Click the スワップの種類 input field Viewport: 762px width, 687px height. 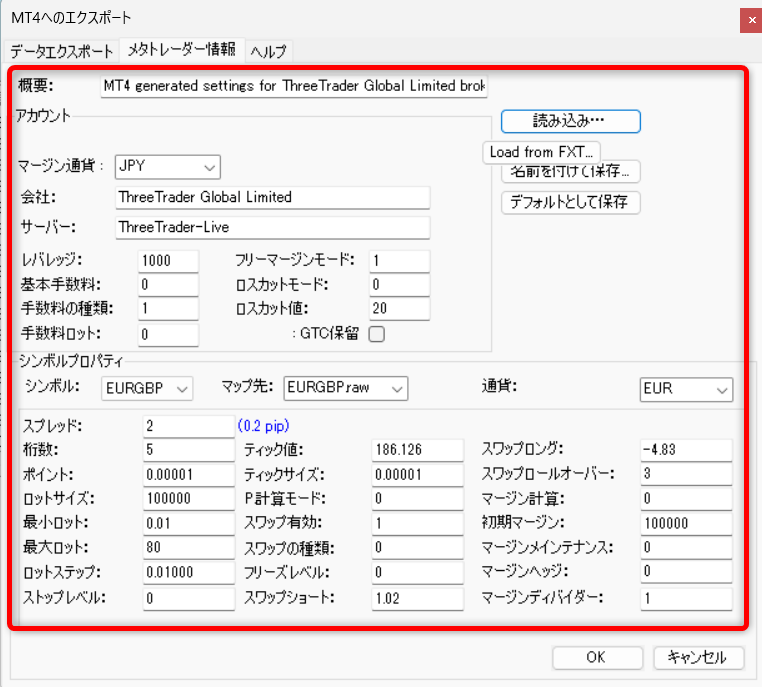[x=418, y=548]
